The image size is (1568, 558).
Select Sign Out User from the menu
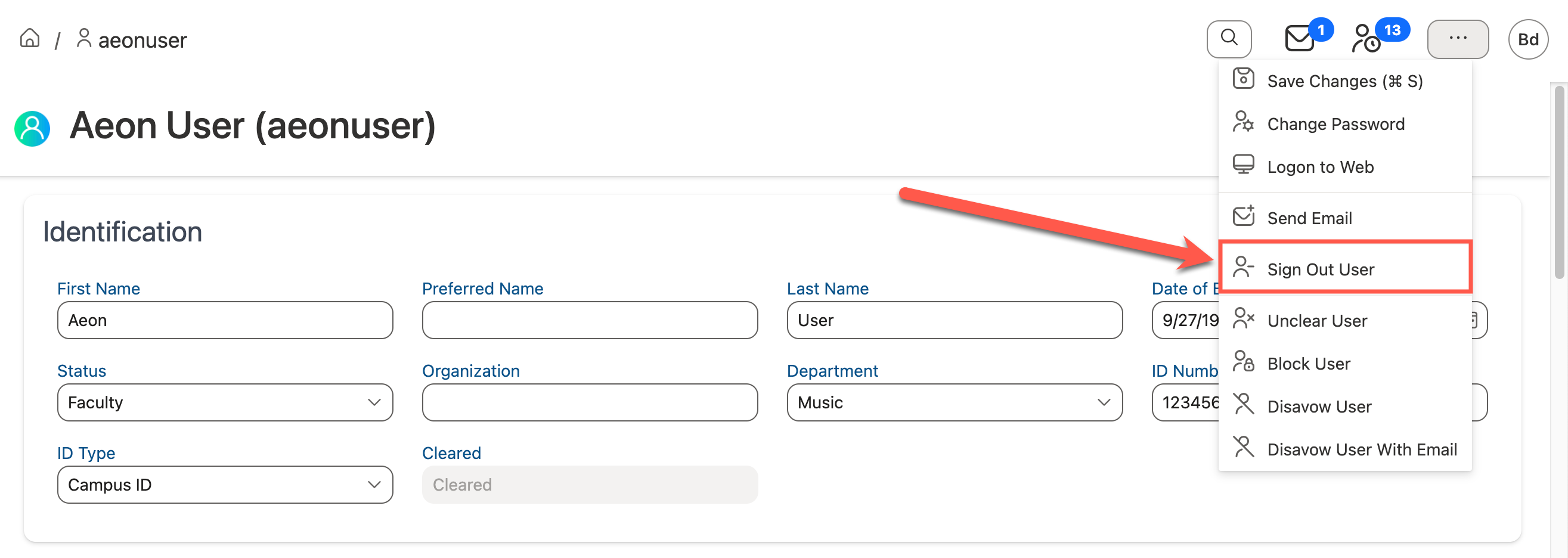(x=1319, y=269)
